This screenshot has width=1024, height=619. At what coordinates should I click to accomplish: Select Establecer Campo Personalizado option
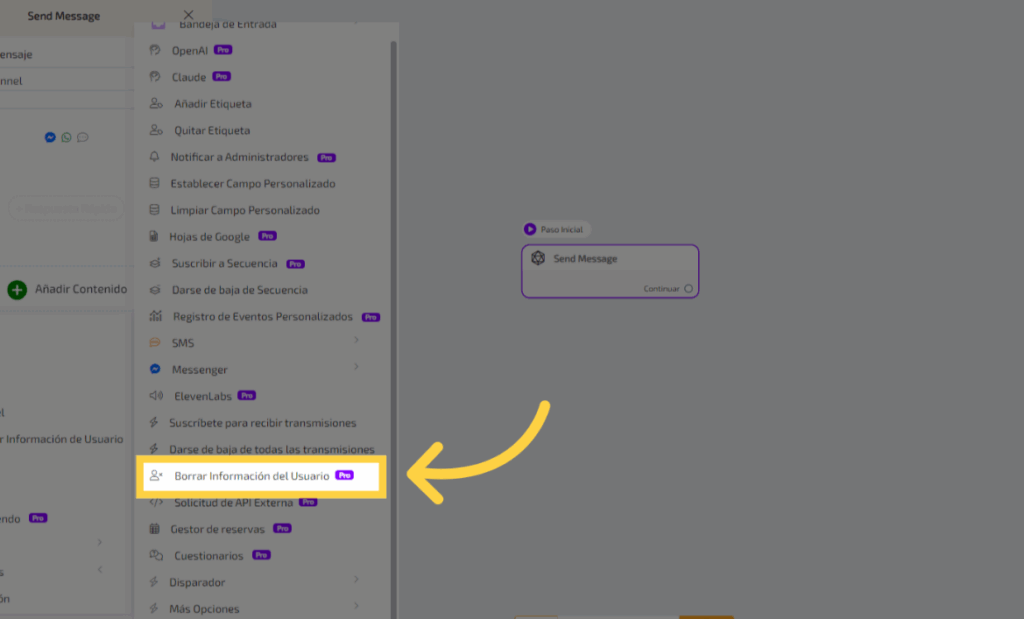click(x=252, y=184)
